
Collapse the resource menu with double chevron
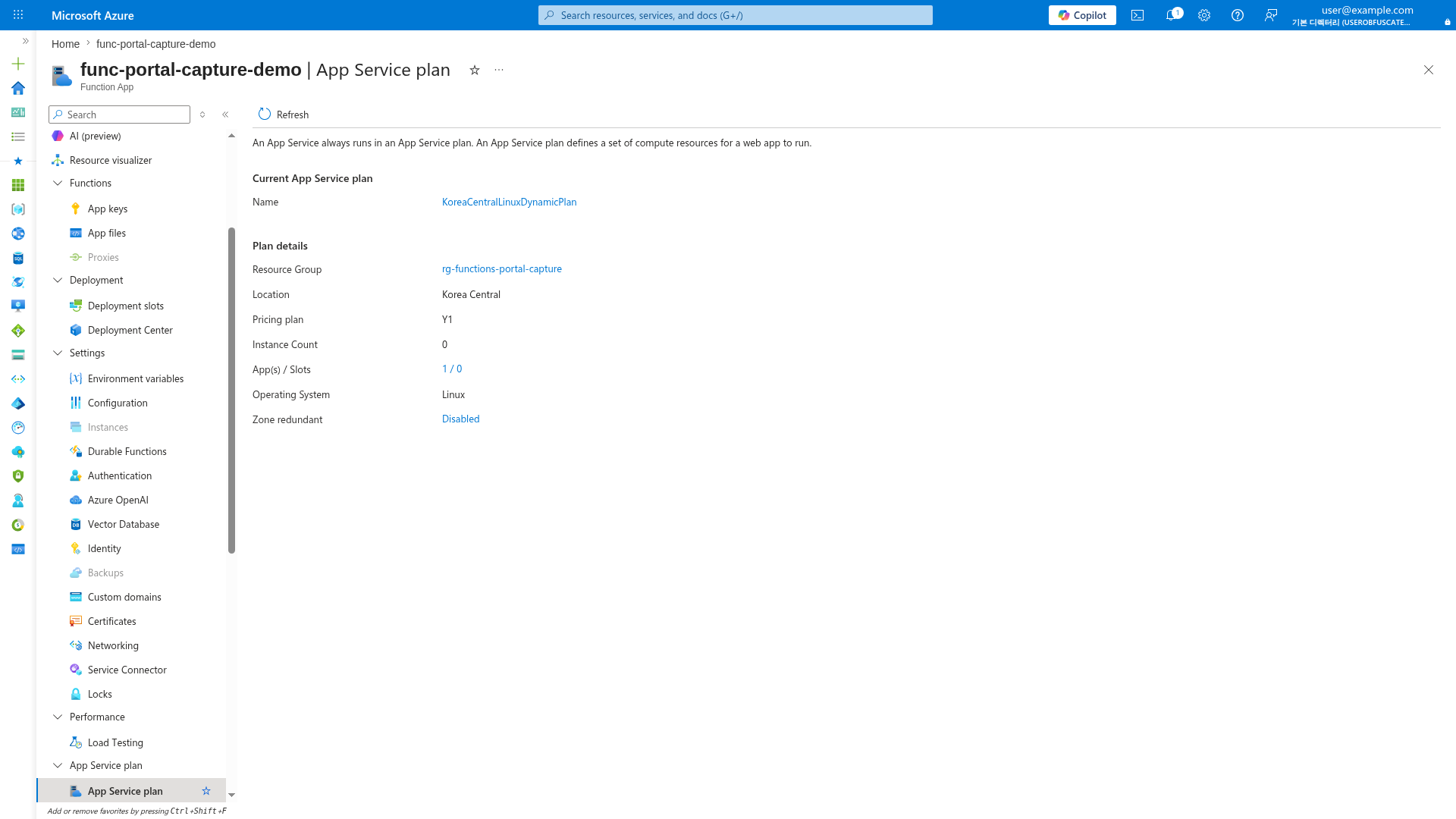(x=225, y=115)
